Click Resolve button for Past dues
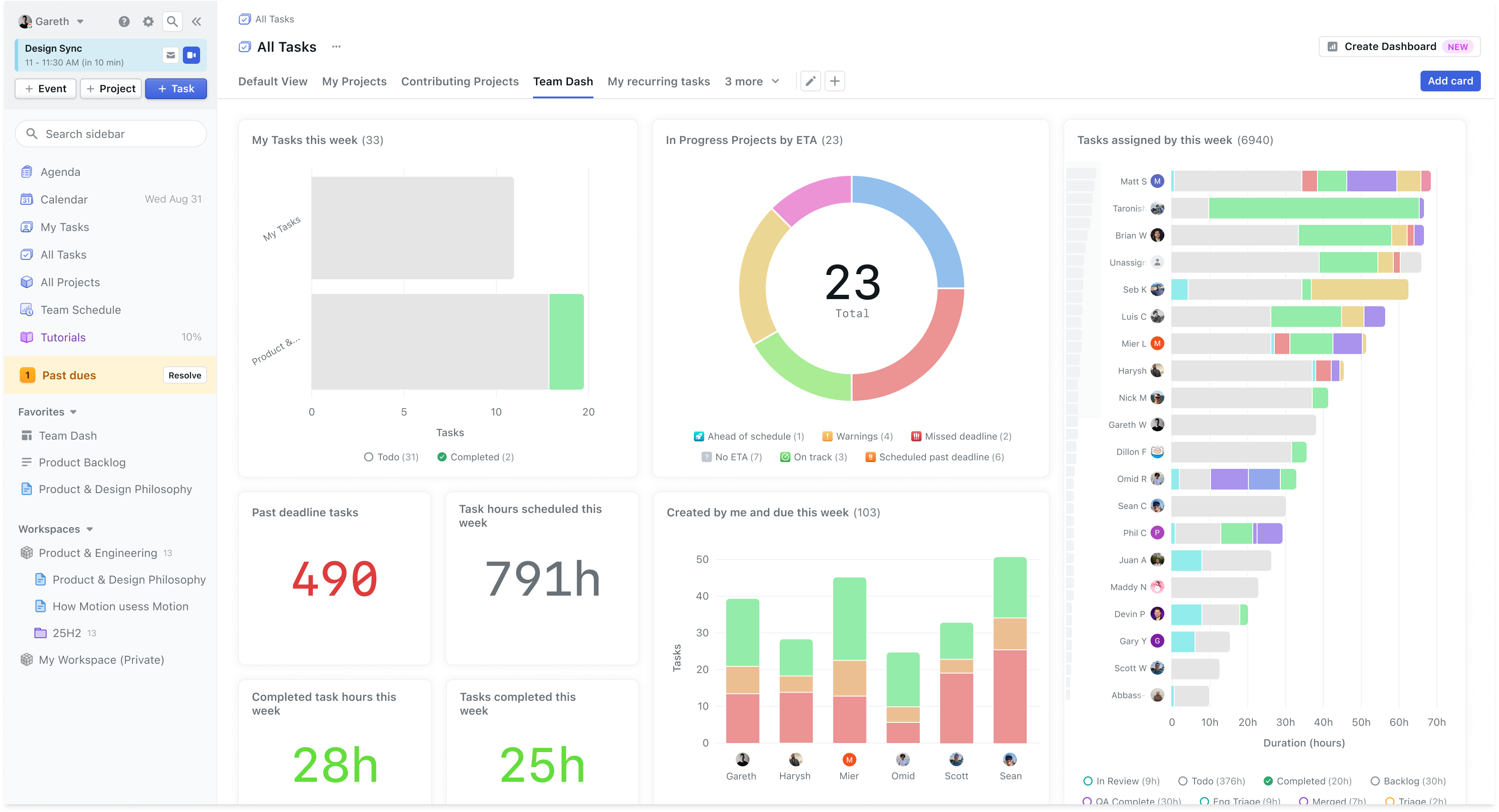The width and height of the screenshot is (1499, 812). tap(185, 375)
